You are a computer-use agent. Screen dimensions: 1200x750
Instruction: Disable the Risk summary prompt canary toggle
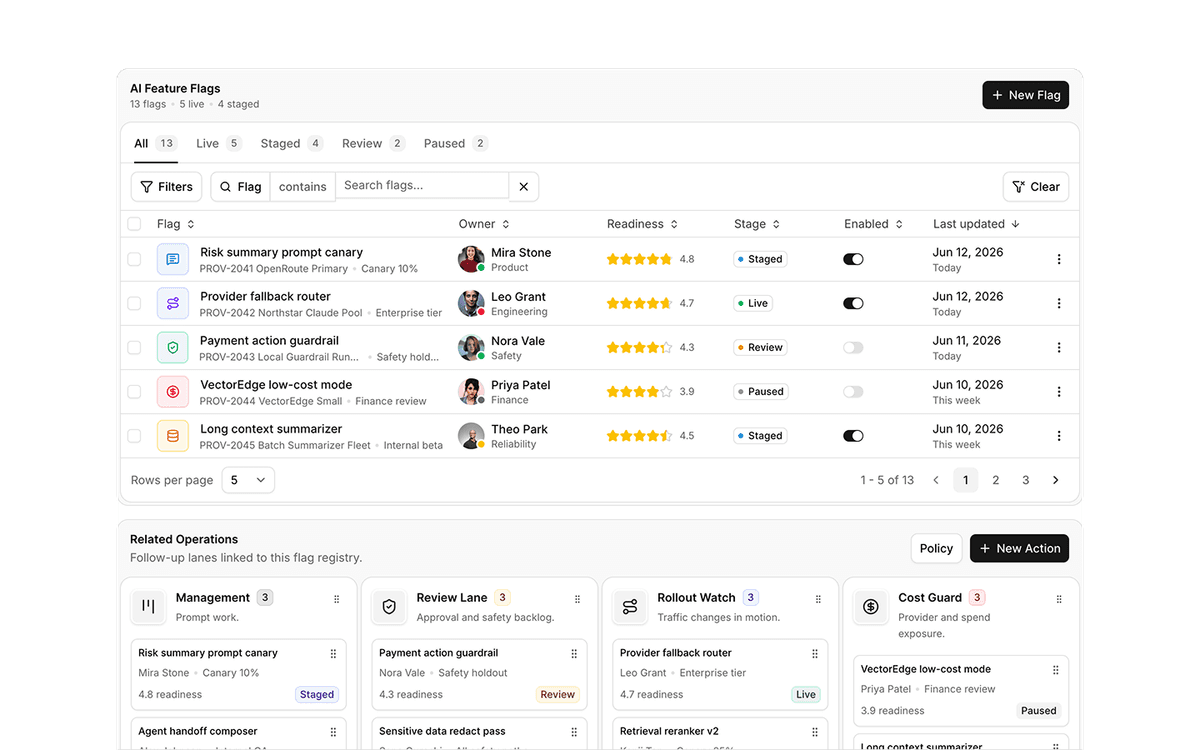click(x=853, y=259)
